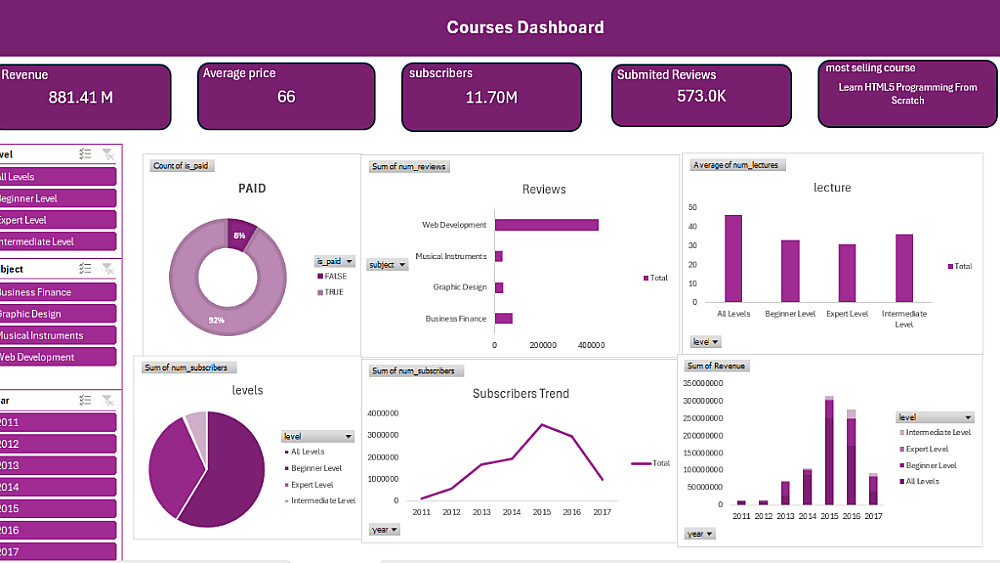The width and height of the screenshot is (1000, 563).
Task: Select Graphic Design in subject slicer
Action: pyautogui.click(x=57, y=314)
